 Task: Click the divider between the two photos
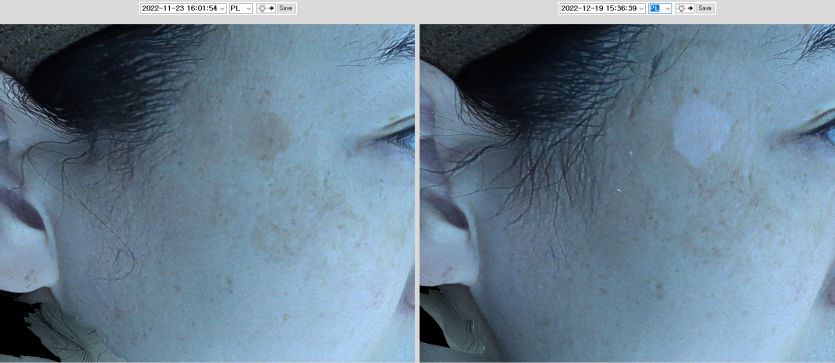pos(417,193)
